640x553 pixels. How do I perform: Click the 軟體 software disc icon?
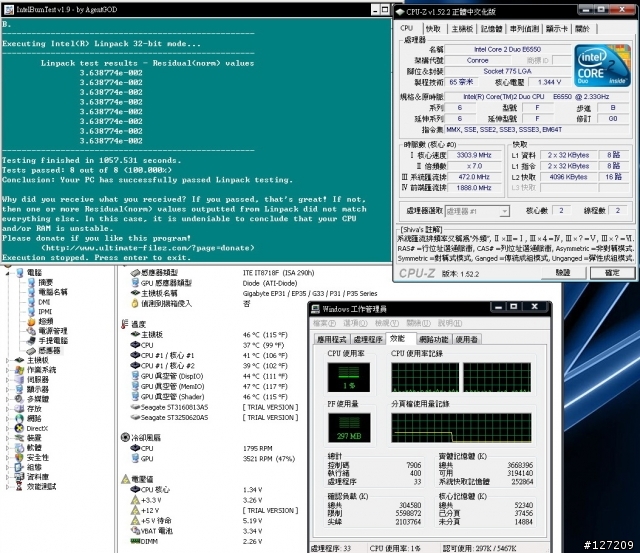[x=19, y=448]
